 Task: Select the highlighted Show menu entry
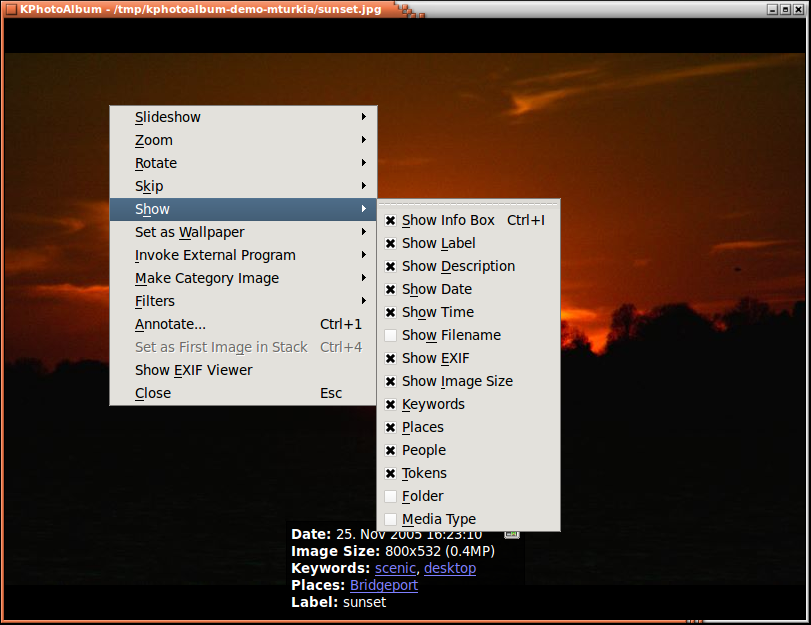pos(243,210)
